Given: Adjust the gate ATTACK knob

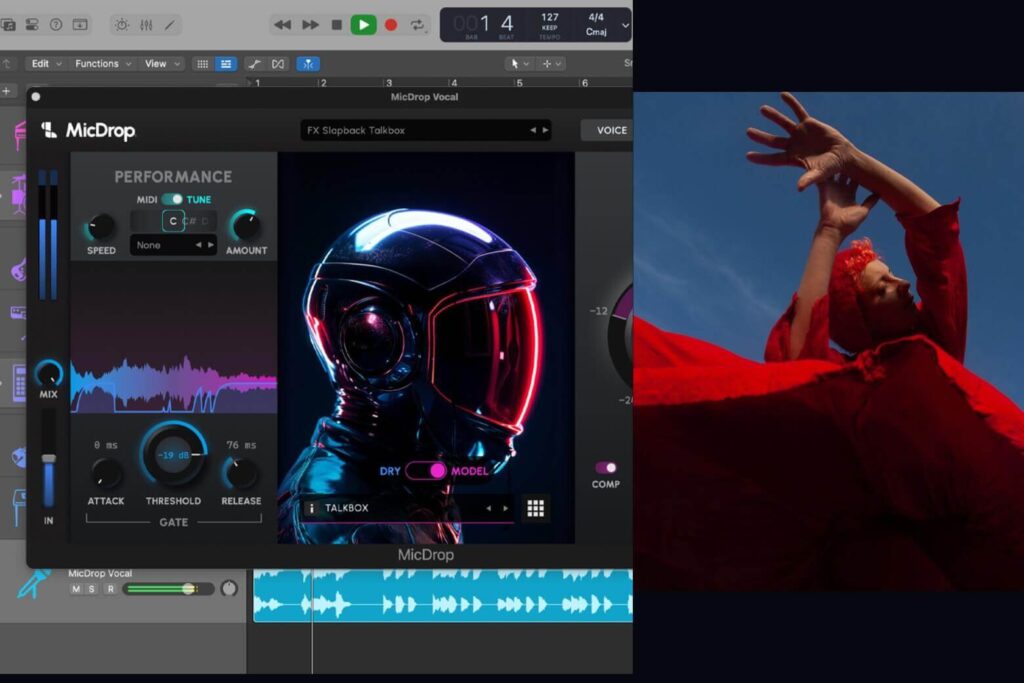Looking at the screenshot, I should pos(105,473).
